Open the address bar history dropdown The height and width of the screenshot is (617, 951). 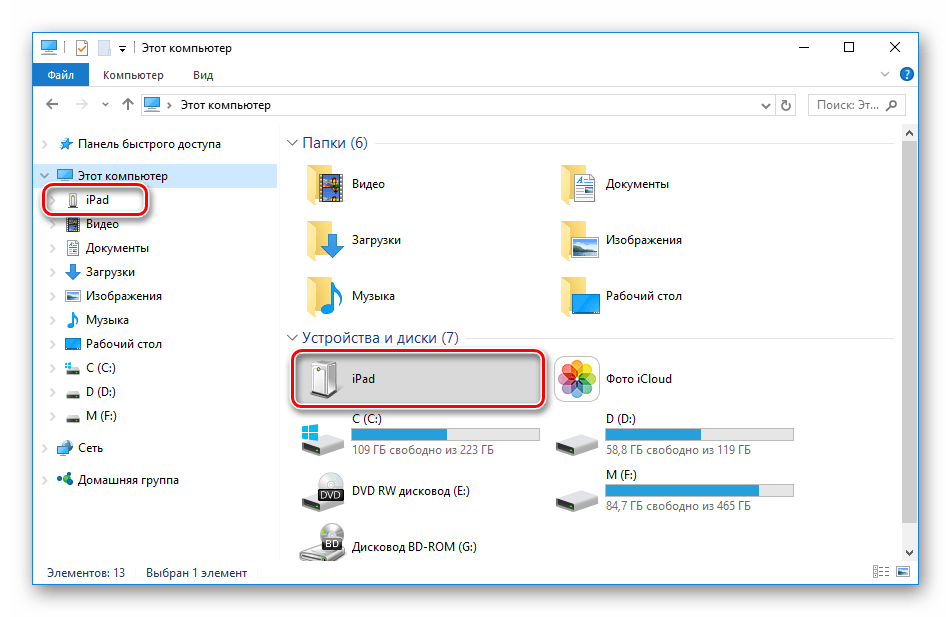click(764, 104)
